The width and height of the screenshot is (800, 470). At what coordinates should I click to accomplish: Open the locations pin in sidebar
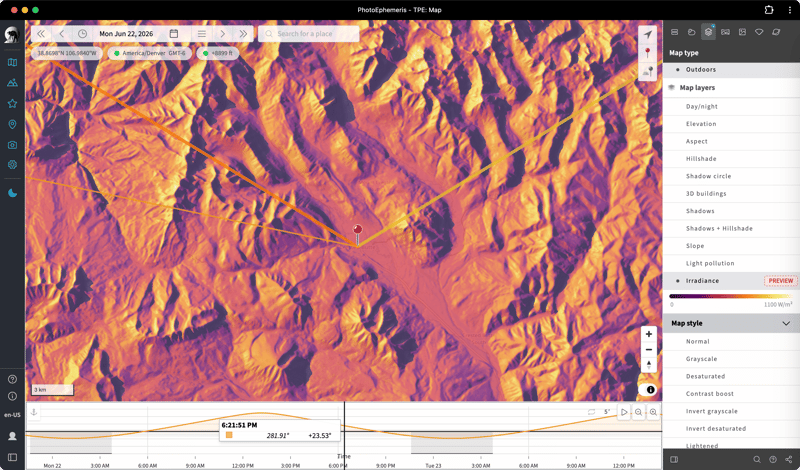[x=12, y=125]
